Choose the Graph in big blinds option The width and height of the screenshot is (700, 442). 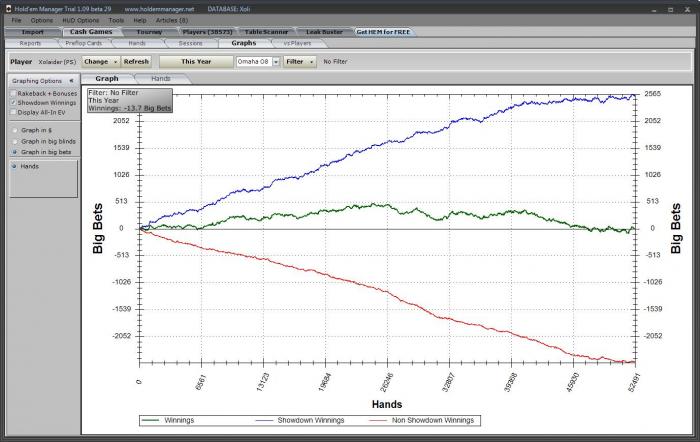[13, 141]
